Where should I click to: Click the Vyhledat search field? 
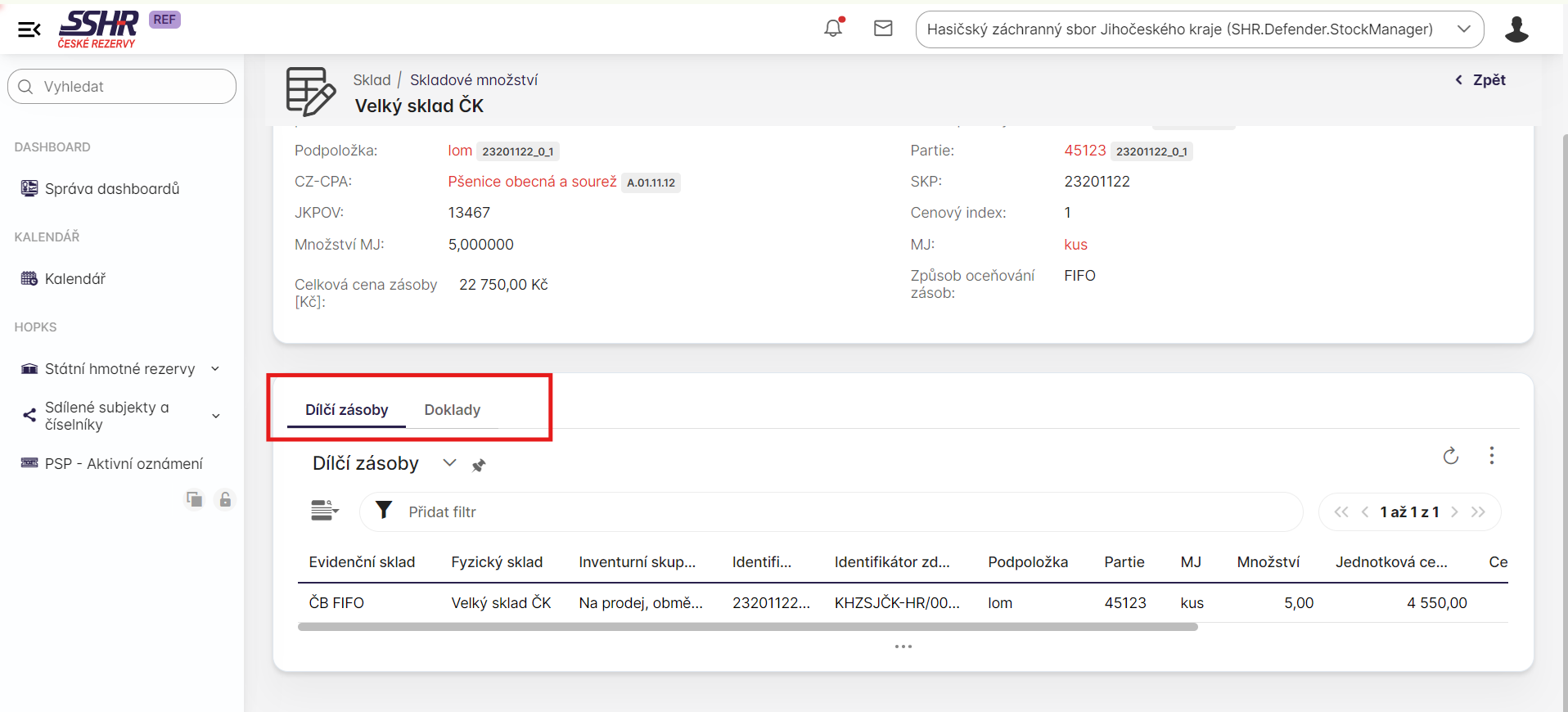(x=123, y=87)
